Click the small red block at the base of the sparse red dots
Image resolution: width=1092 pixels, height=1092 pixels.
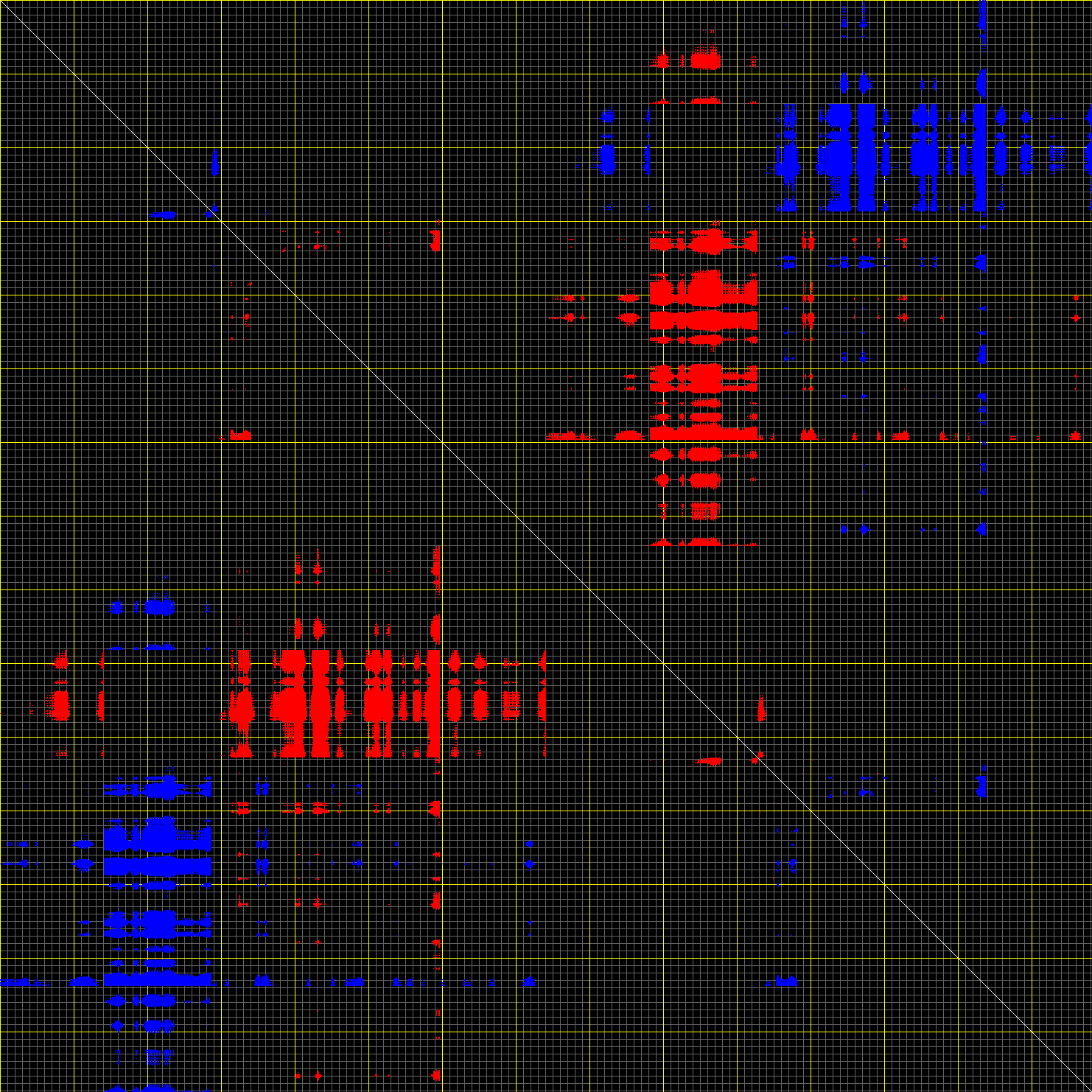click(x=240, y=435)
